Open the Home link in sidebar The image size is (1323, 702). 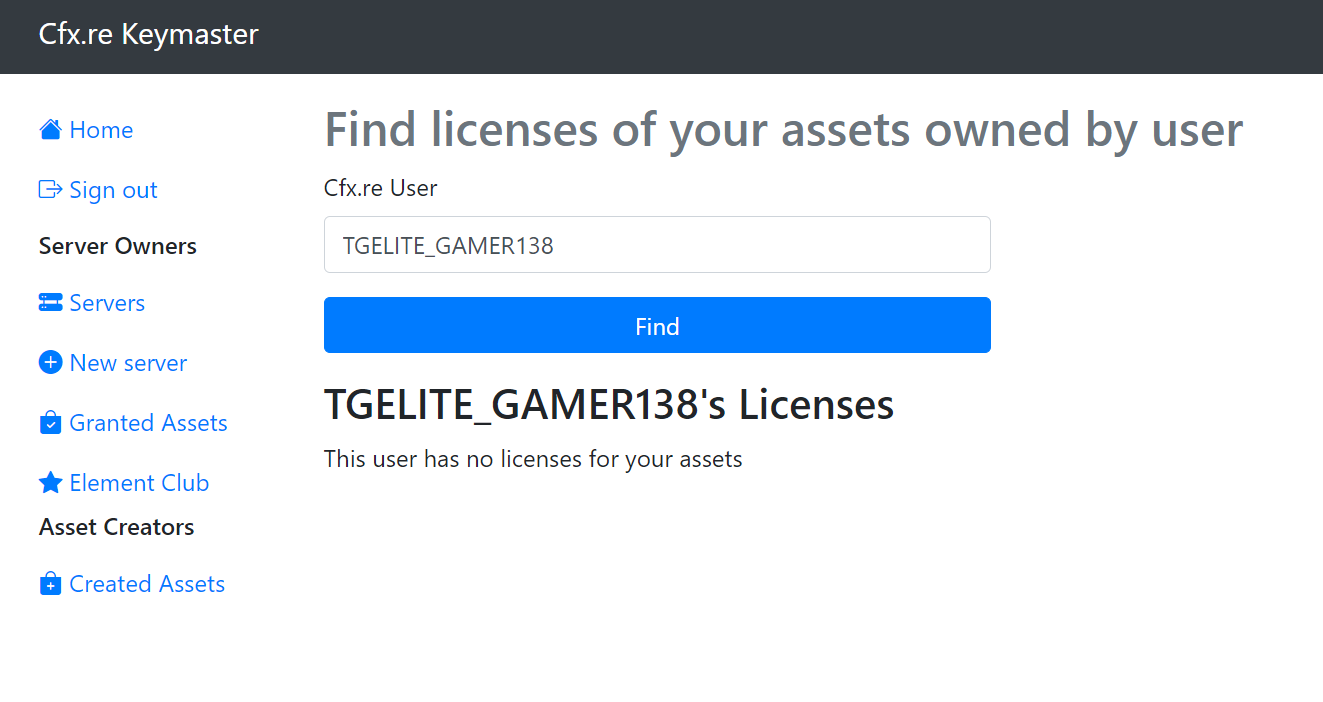coord(101,130)
